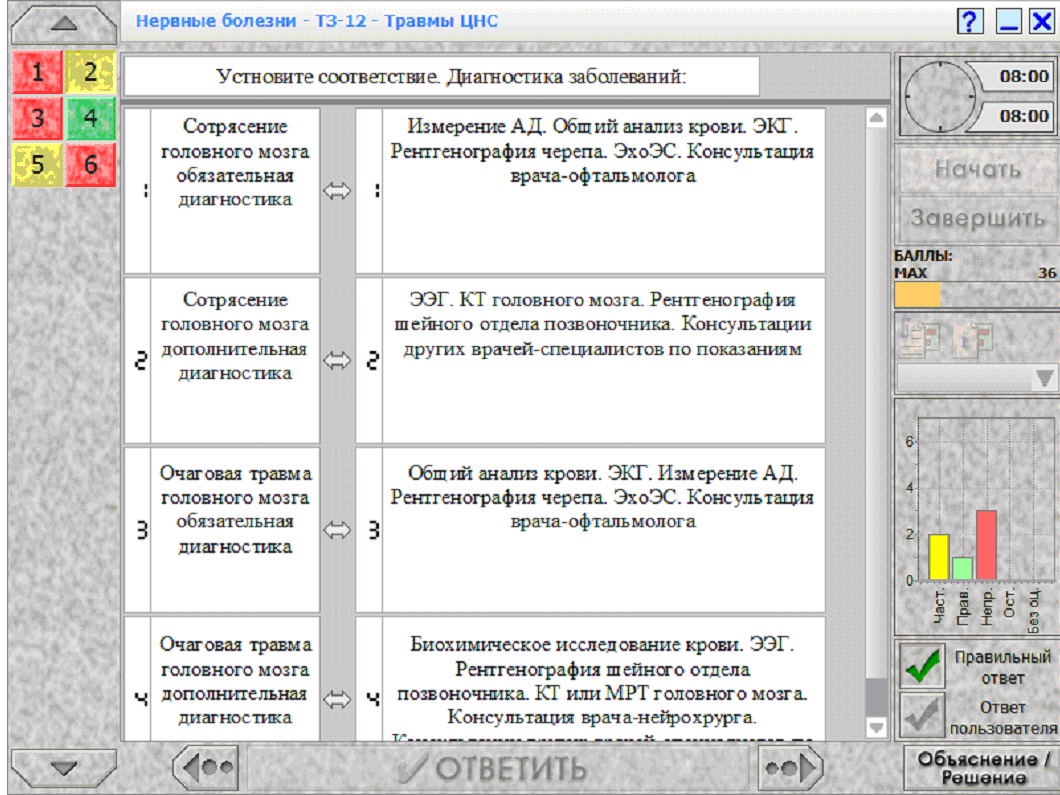Select question 2 yellow tile
Viewport: 1060px width, 795px height.
click(x=91, y=72)
